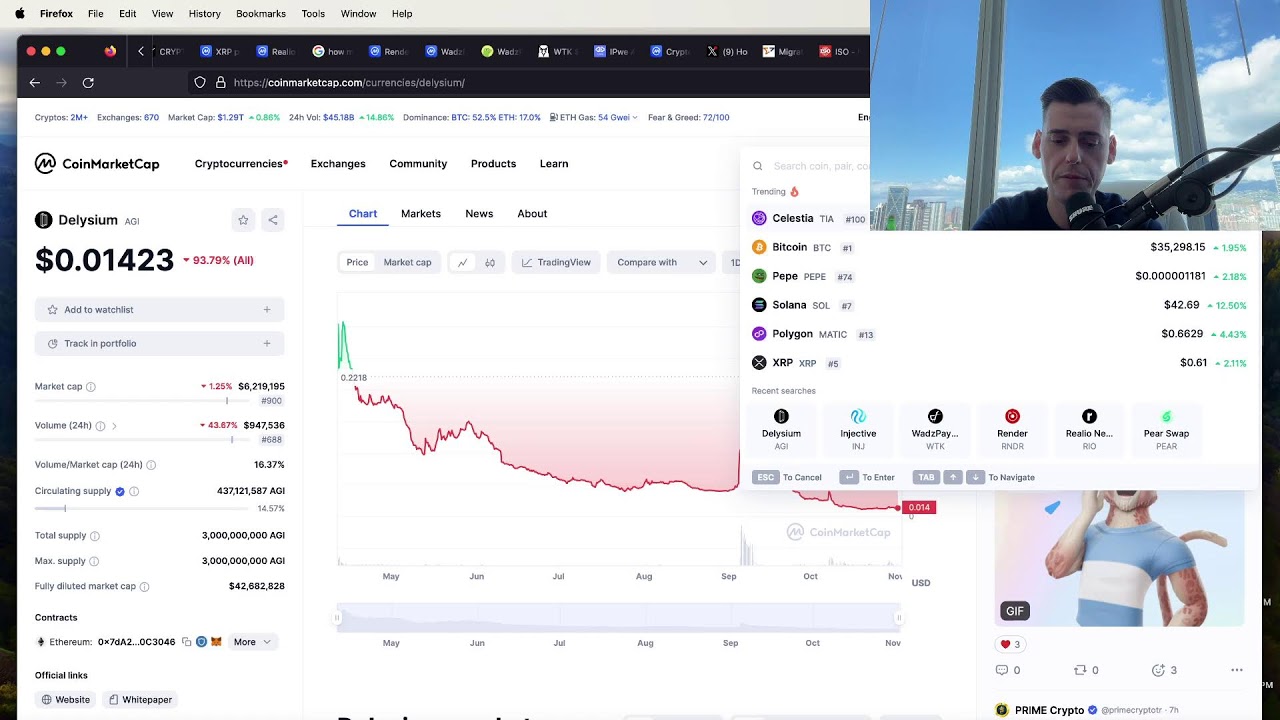Click the Circulating supply info icon
This screenshot has width=1280, height=720.
pyautogui.click(x=134, y=492)
